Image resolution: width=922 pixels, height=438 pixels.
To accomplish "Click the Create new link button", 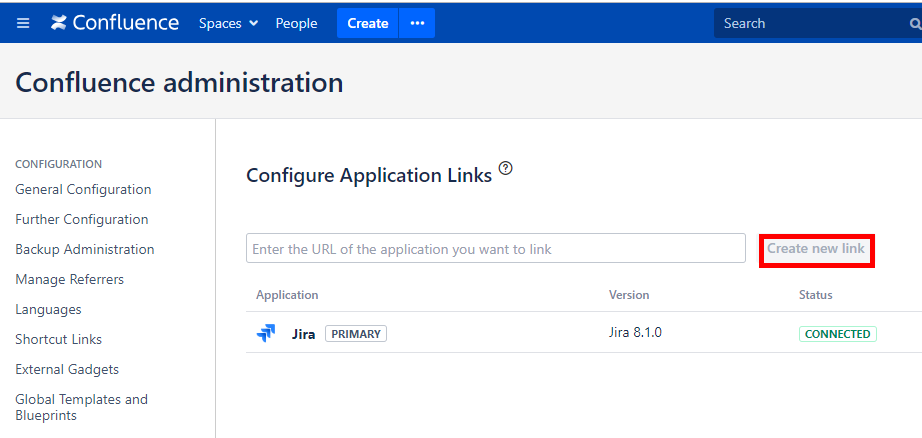I will (816, 249).
